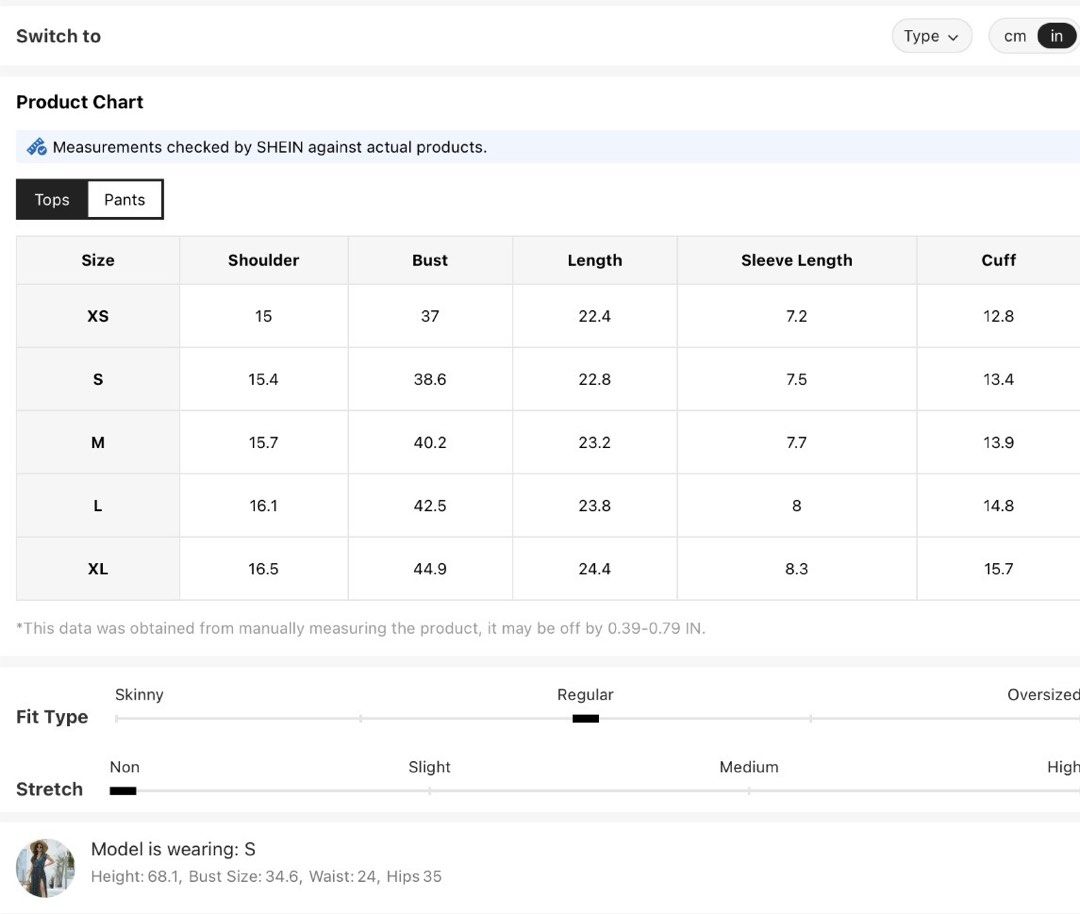This screenshot has height=914, width=1080.
Task: Click the Non stretch marker
Action: tap(123, 791)
